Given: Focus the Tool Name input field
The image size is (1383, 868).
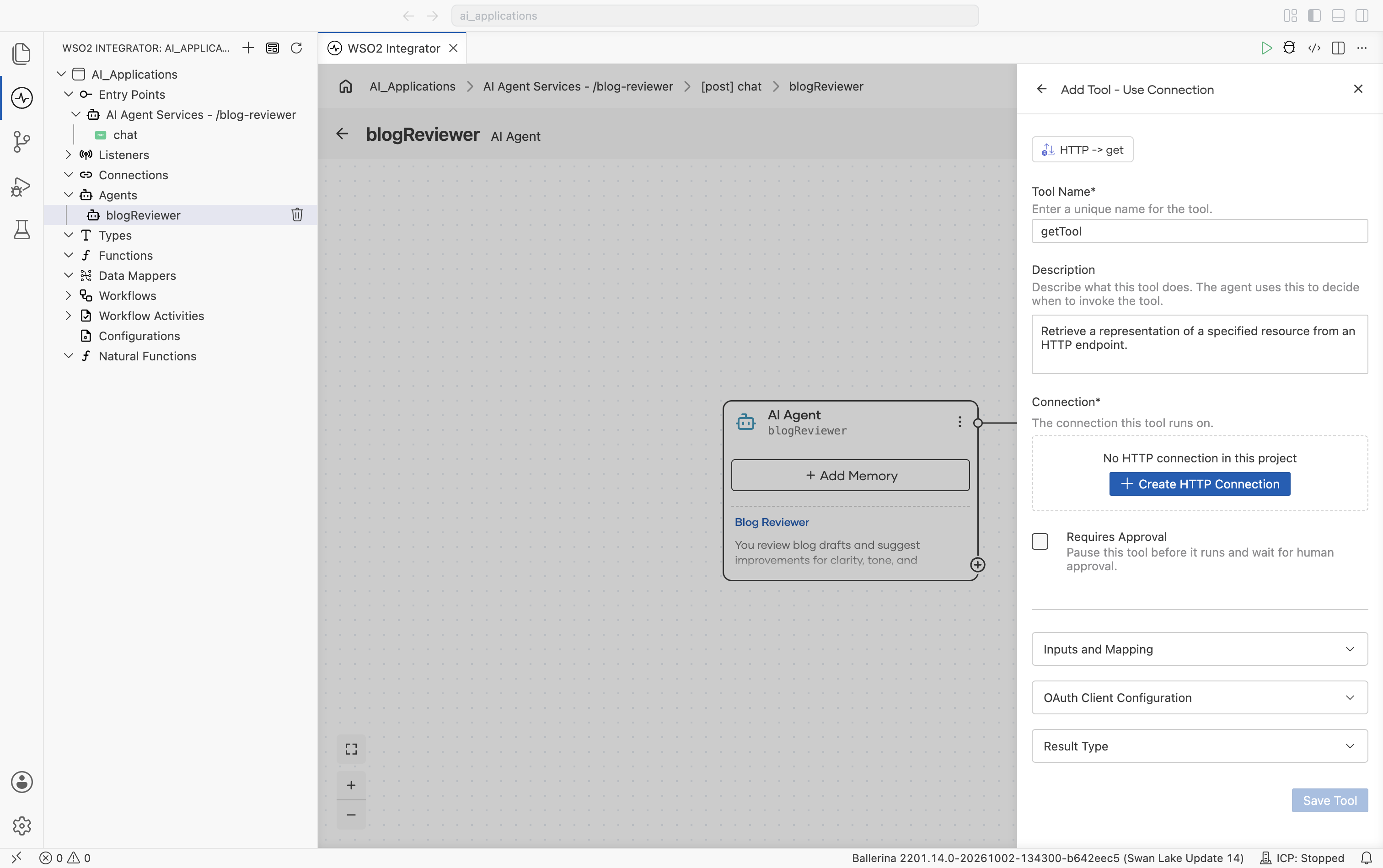Looking at the screenshot, I should point(1199,231).
